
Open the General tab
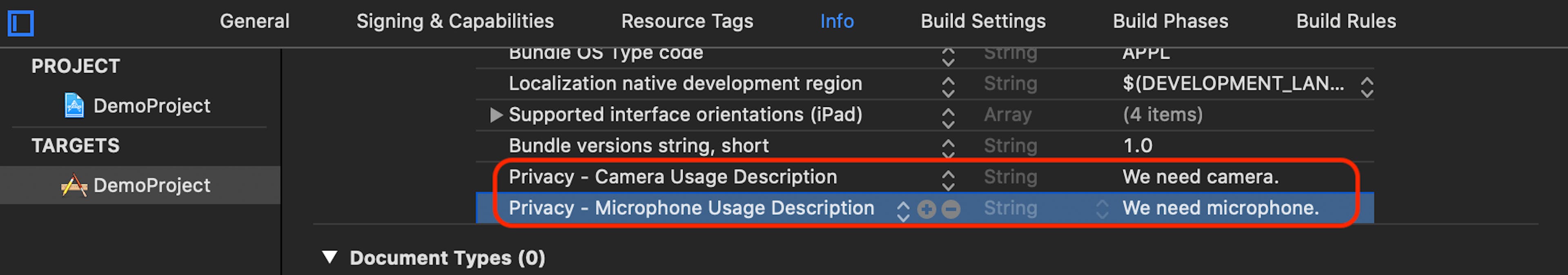tap(254, 21)
